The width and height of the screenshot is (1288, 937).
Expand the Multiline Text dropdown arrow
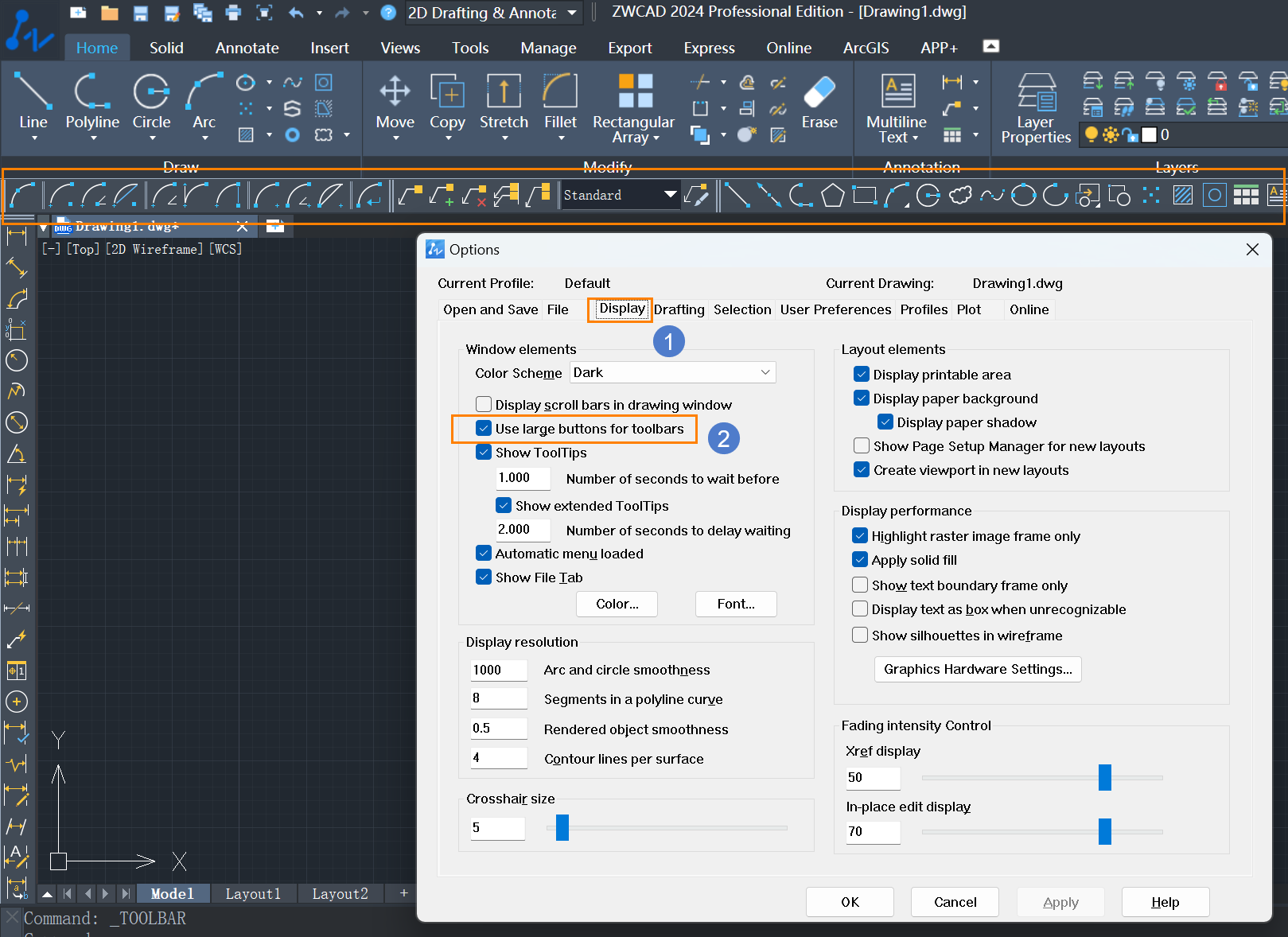coord(916,138)
